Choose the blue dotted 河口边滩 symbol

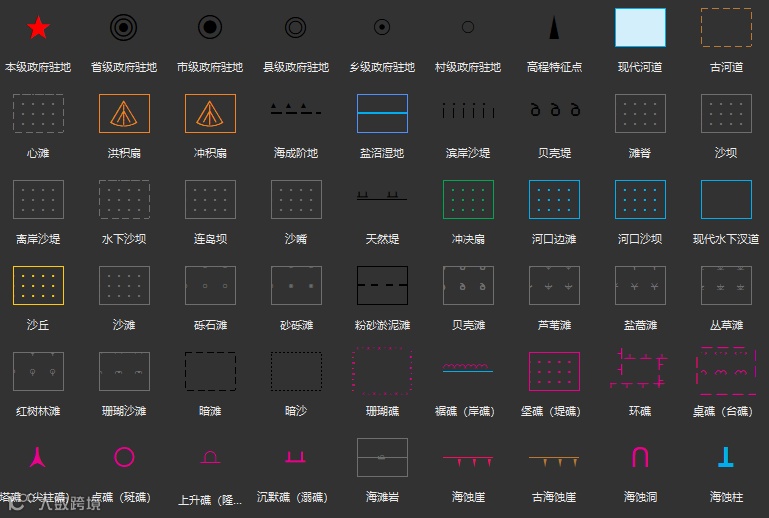(x=554, y=199)
